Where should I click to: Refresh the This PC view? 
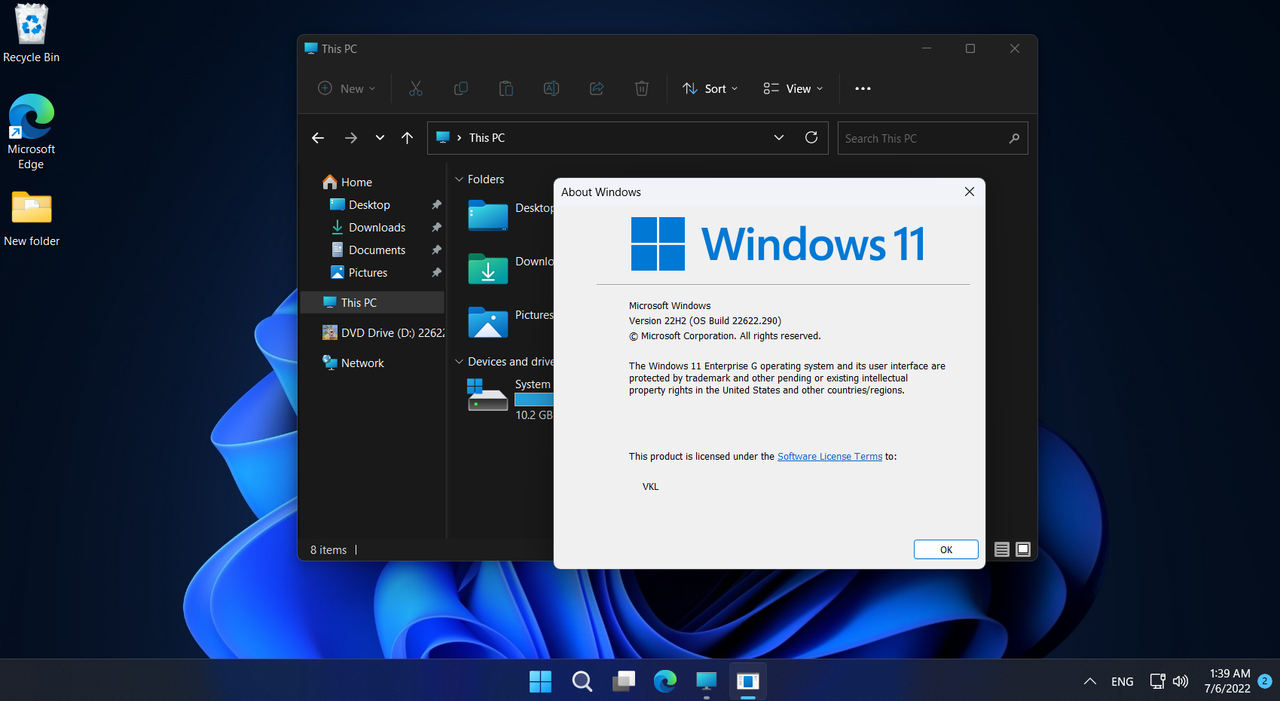(811, 137)
